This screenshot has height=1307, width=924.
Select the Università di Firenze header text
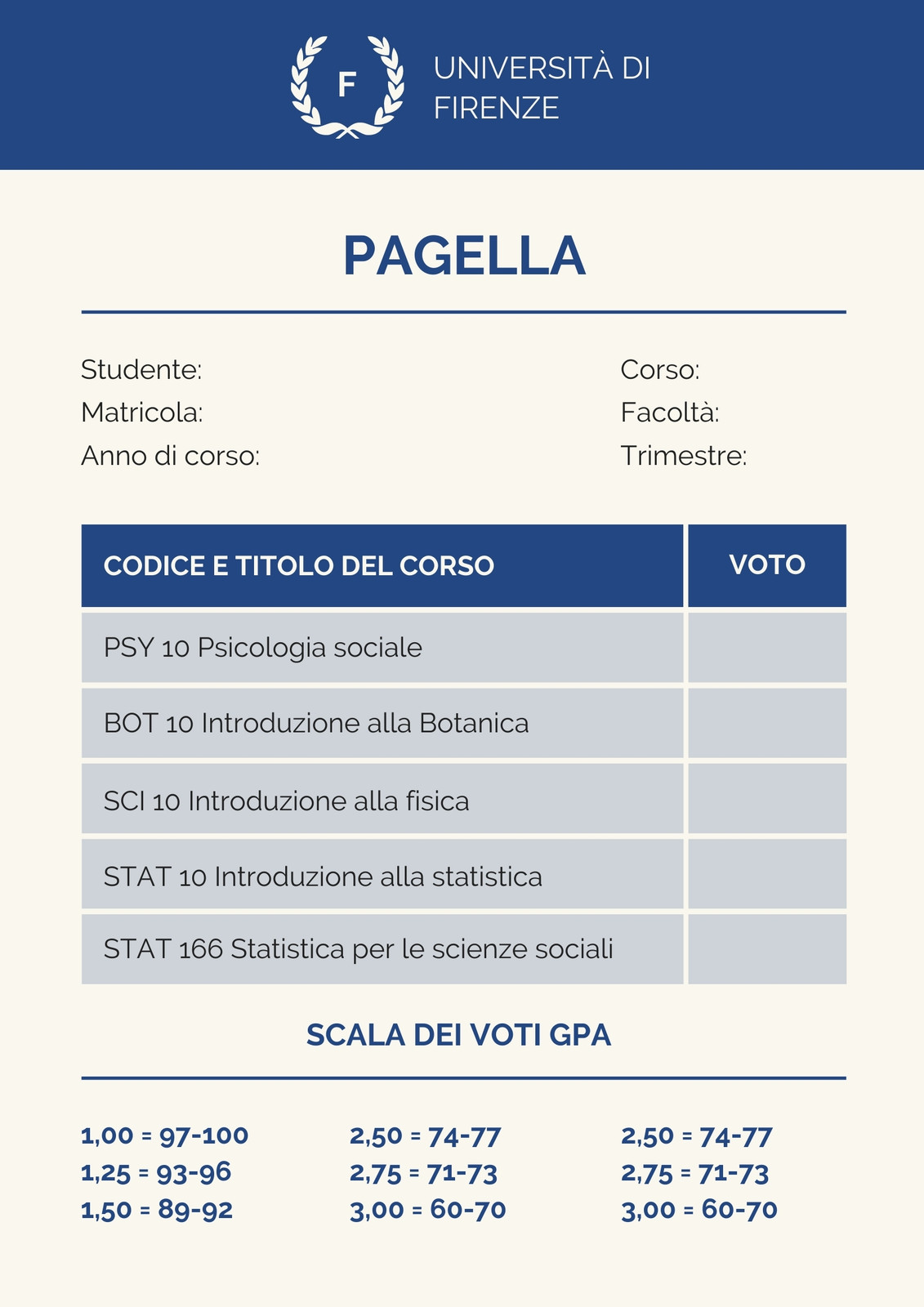point(542,87)
